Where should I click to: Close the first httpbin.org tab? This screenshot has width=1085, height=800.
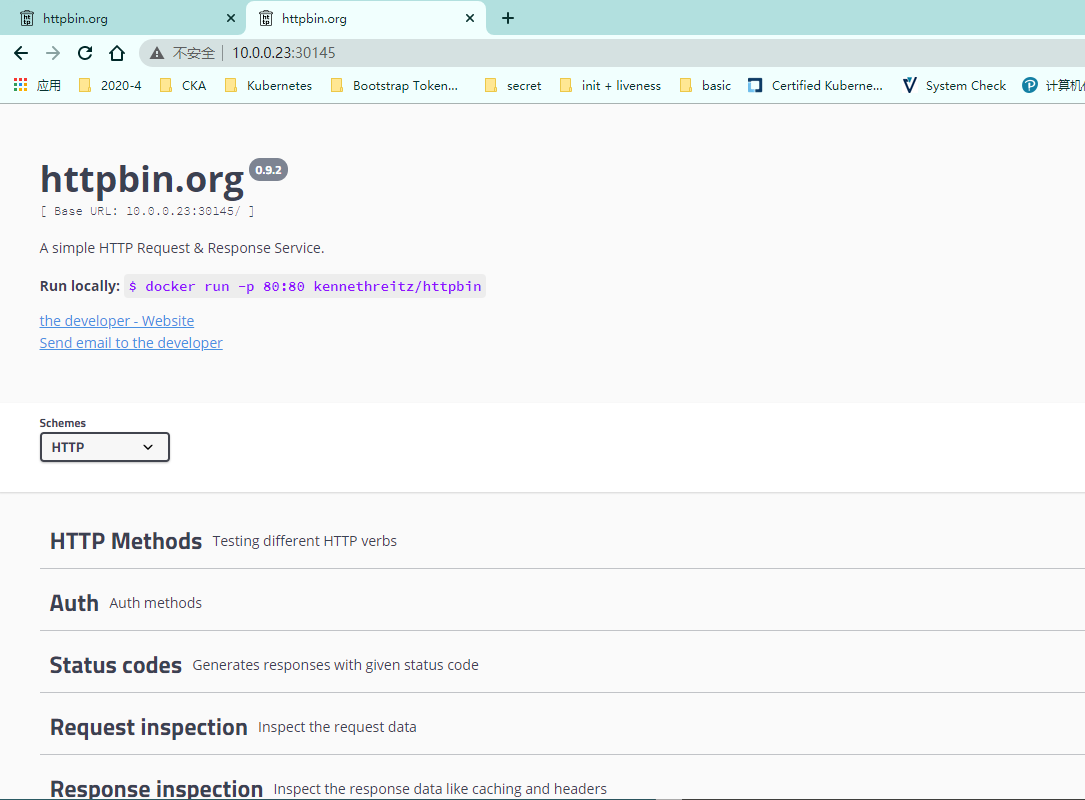tap(231, 18)
